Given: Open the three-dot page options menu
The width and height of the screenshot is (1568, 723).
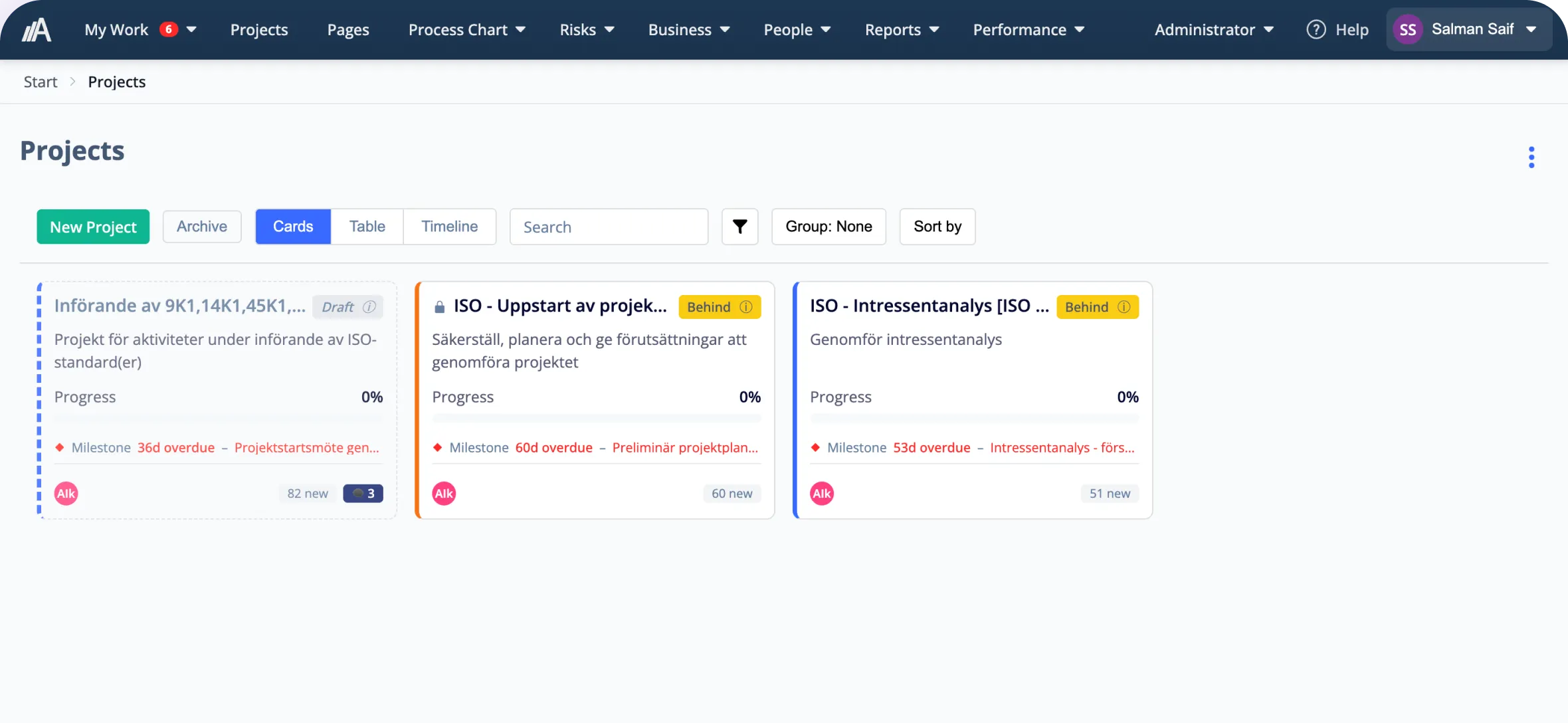Looking at the screenshot, I should tap(1531, 157).
